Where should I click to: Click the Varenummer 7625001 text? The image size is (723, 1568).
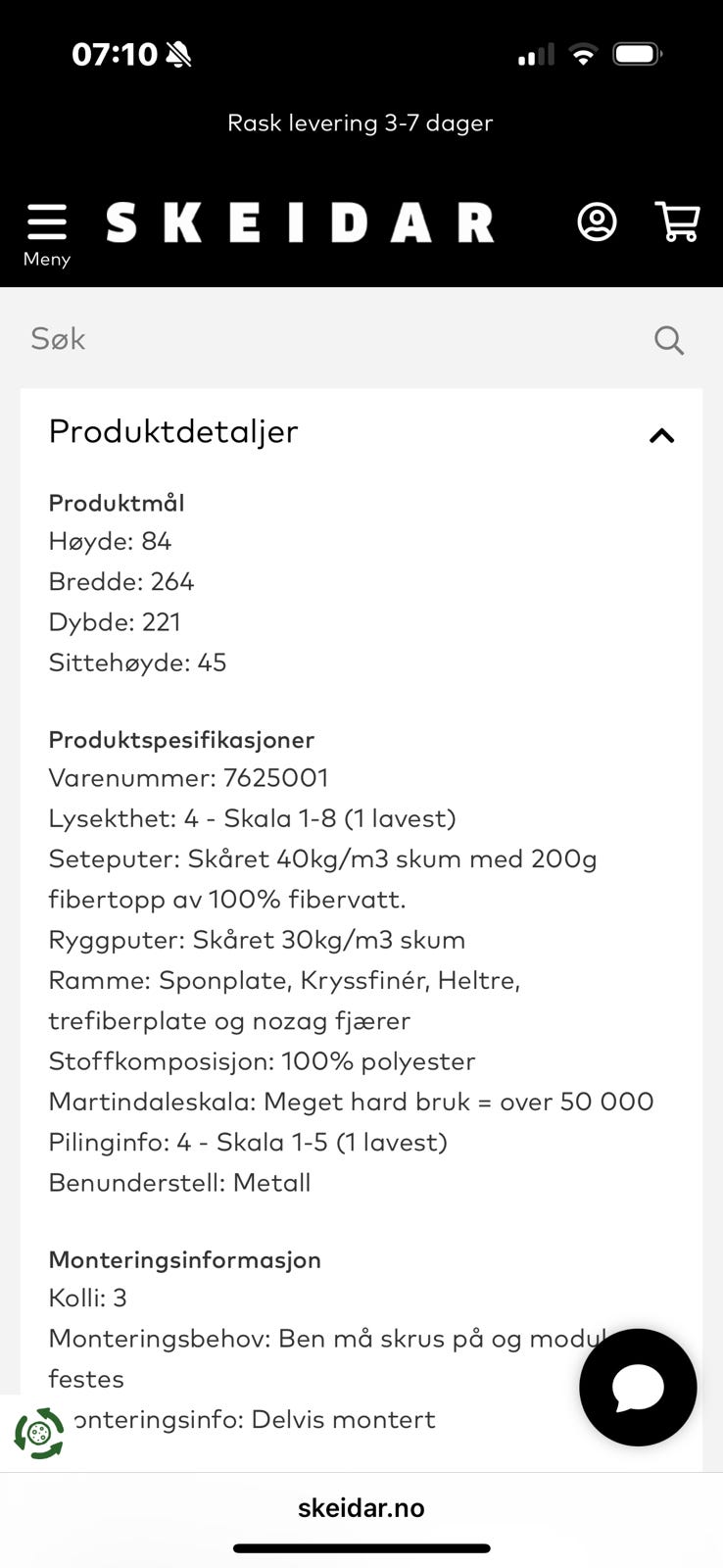(x=189, y=778)
